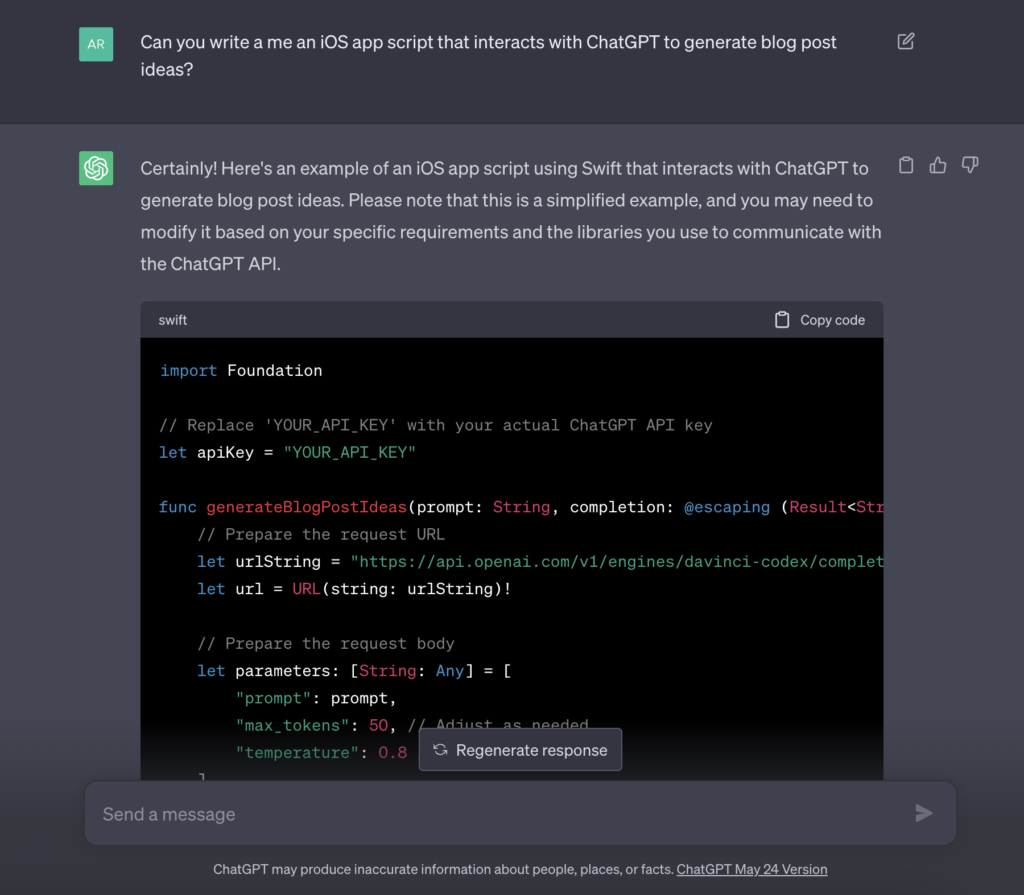Viewport: 1024px width, 895px height.
Task: Click the ChatGPT logo avatar
Action: pyautogui.click(x=96, y=169)
